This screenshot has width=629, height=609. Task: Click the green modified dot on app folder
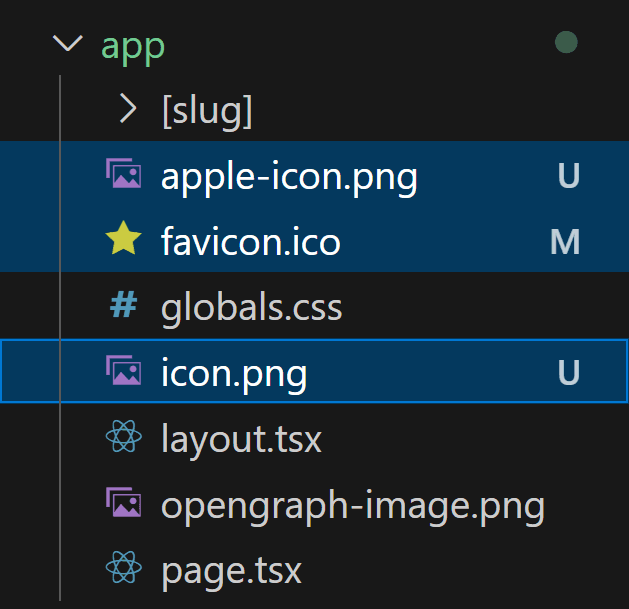(566, 43)
